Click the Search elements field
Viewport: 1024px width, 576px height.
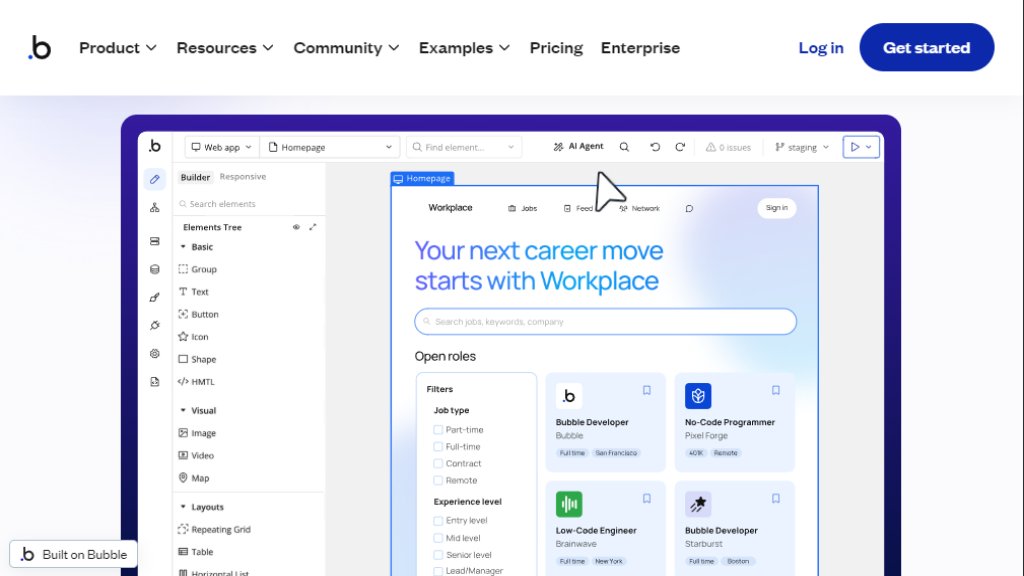[249, 204]
